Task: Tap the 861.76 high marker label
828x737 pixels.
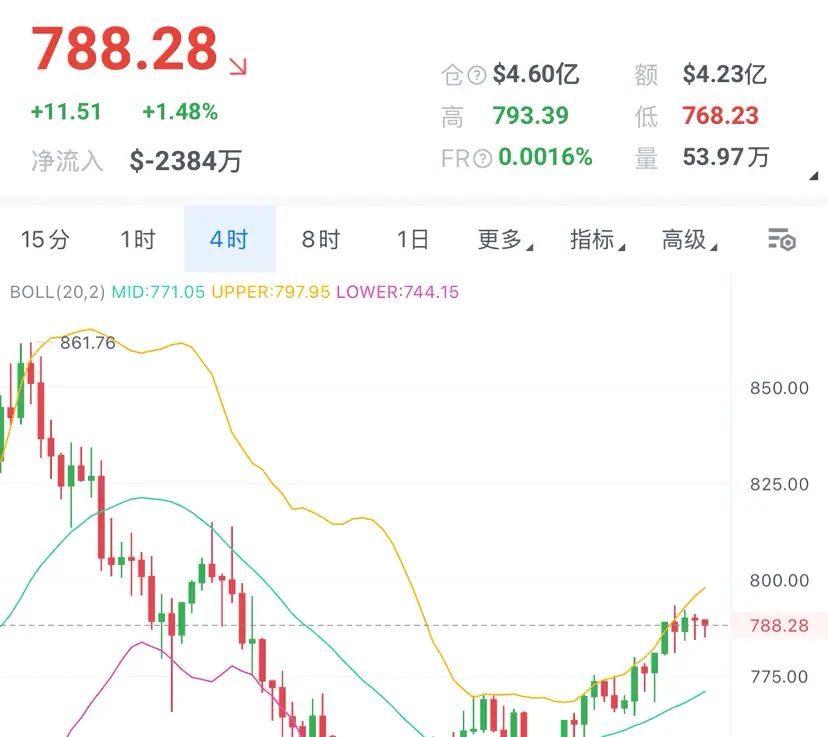Action: tap(88, 343)
